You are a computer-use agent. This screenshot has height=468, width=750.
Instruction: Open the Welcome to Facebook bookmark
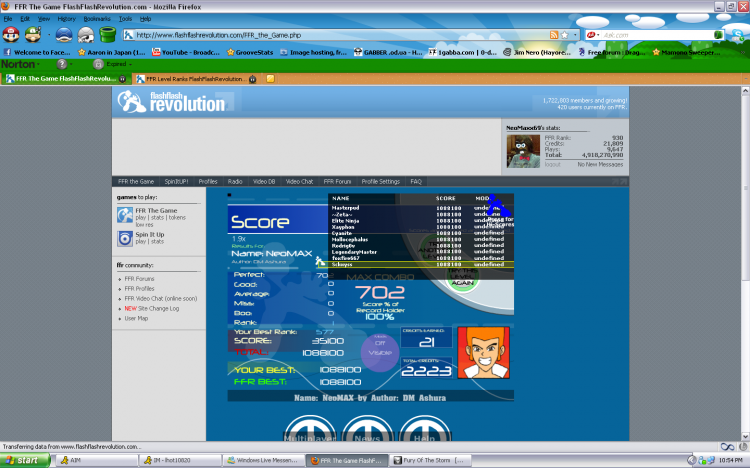37,52
